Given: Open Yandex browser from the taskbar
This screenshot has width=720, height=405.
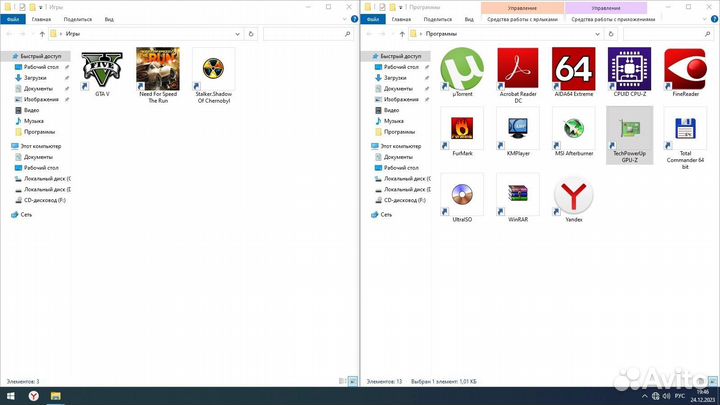Looking at the screenshot, I should click(34, 396).
